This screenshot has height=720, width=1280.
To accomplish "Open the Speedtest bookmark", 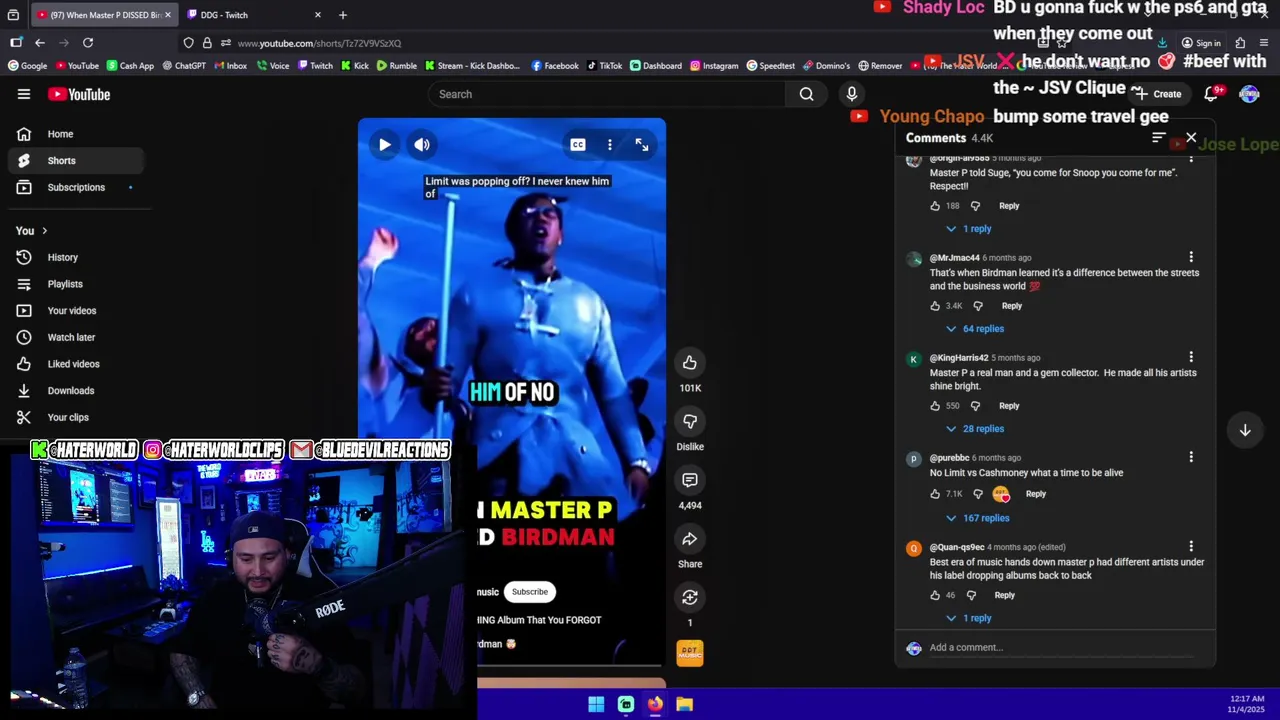I will click(x=770, y=66).
